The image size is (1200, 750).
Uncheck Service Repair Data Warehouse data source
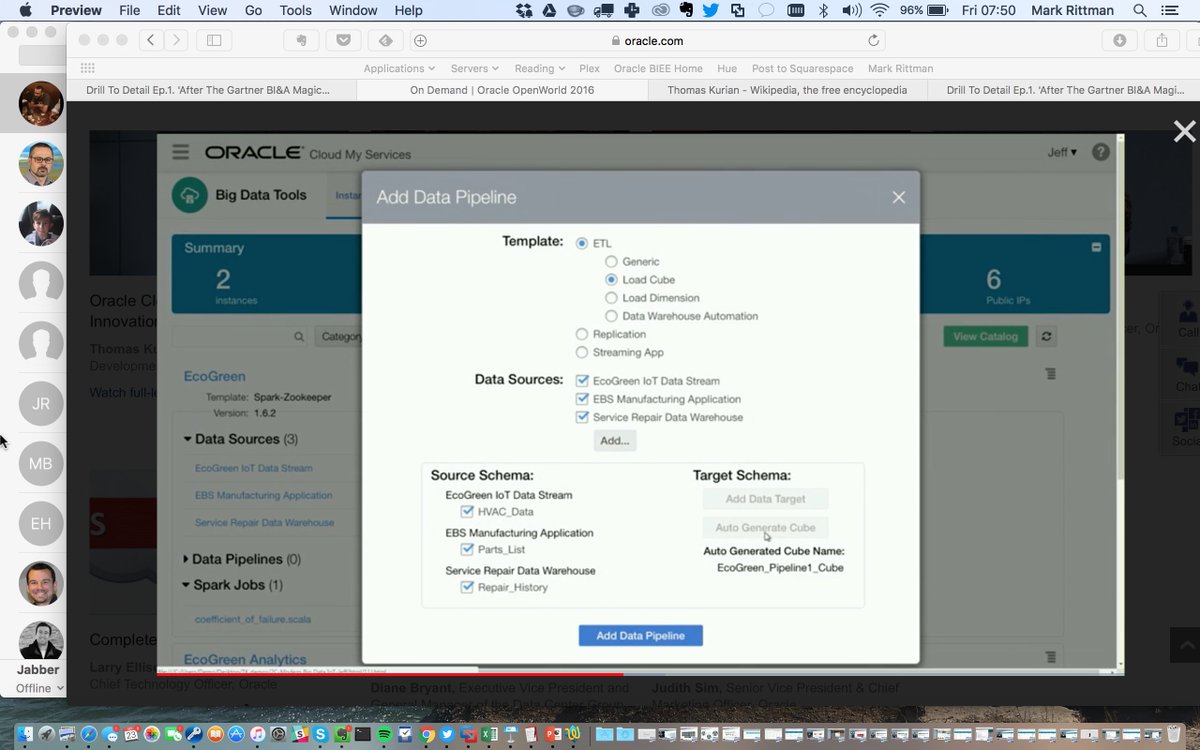point(583,417)
